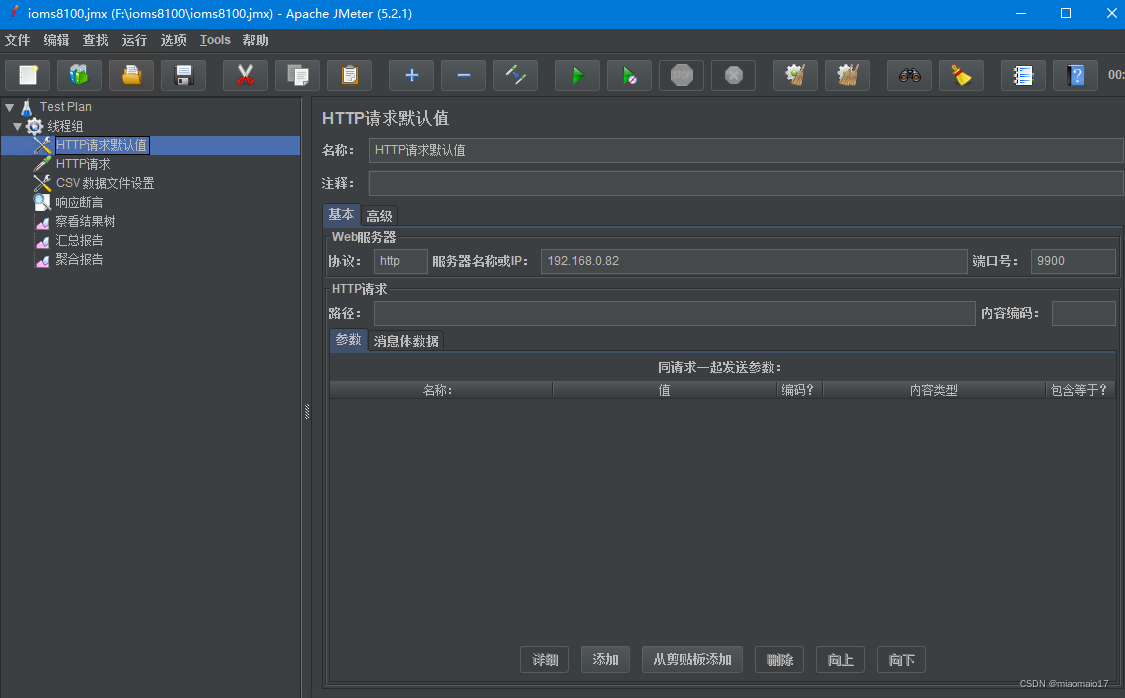Open the 文件 menu
The width and height of the screenshot is (1125, 698).
click(18, 40)
